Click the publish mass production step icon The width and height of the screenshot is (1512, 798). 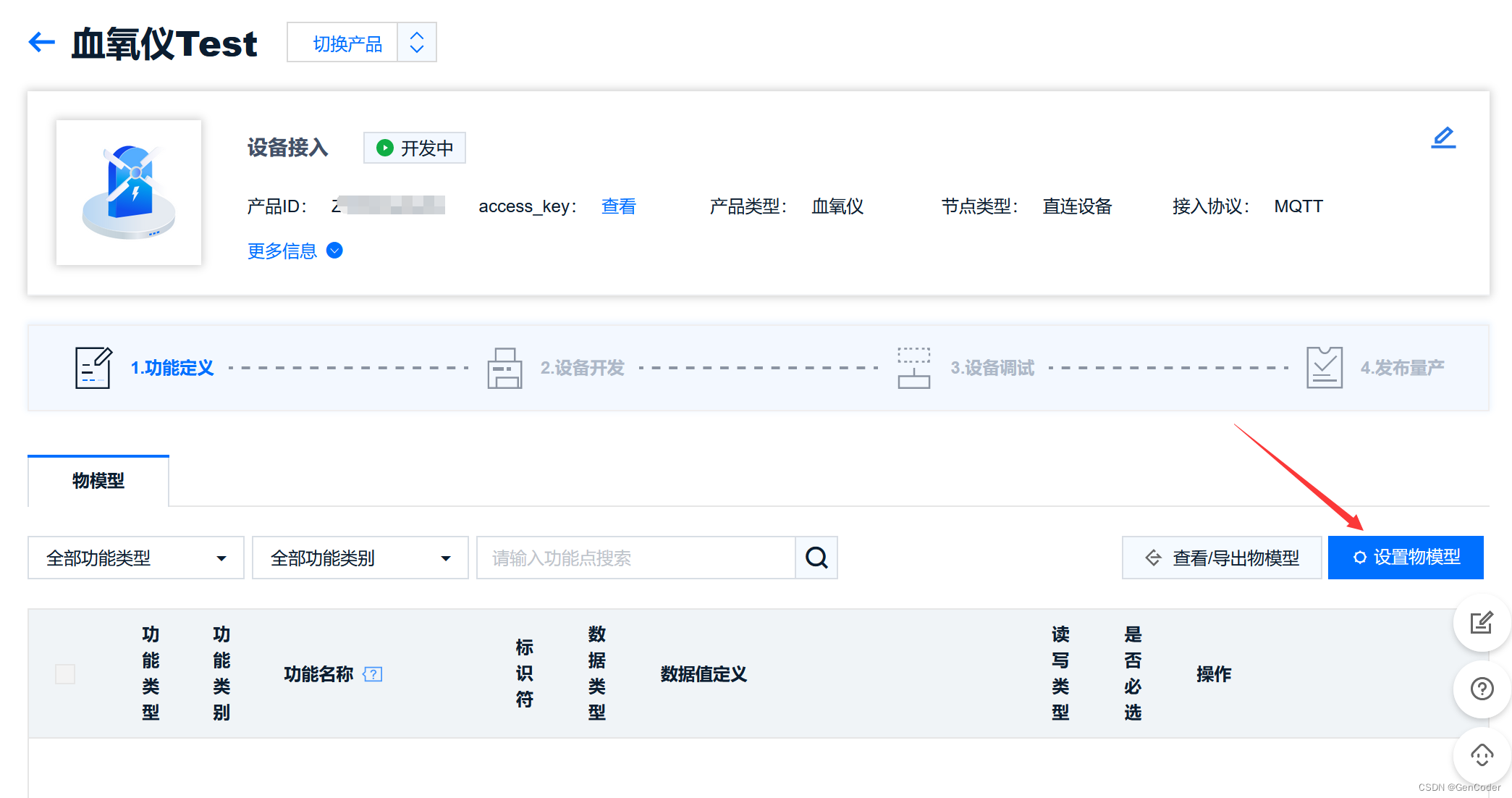click(1324, 368)
